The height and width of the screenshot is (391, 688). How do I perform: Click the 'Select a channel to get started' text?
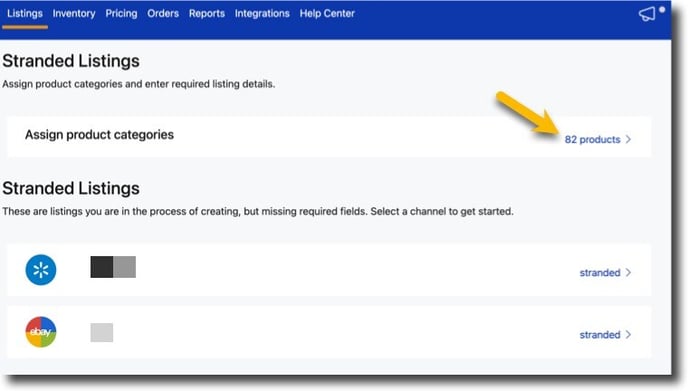(442, 212)
